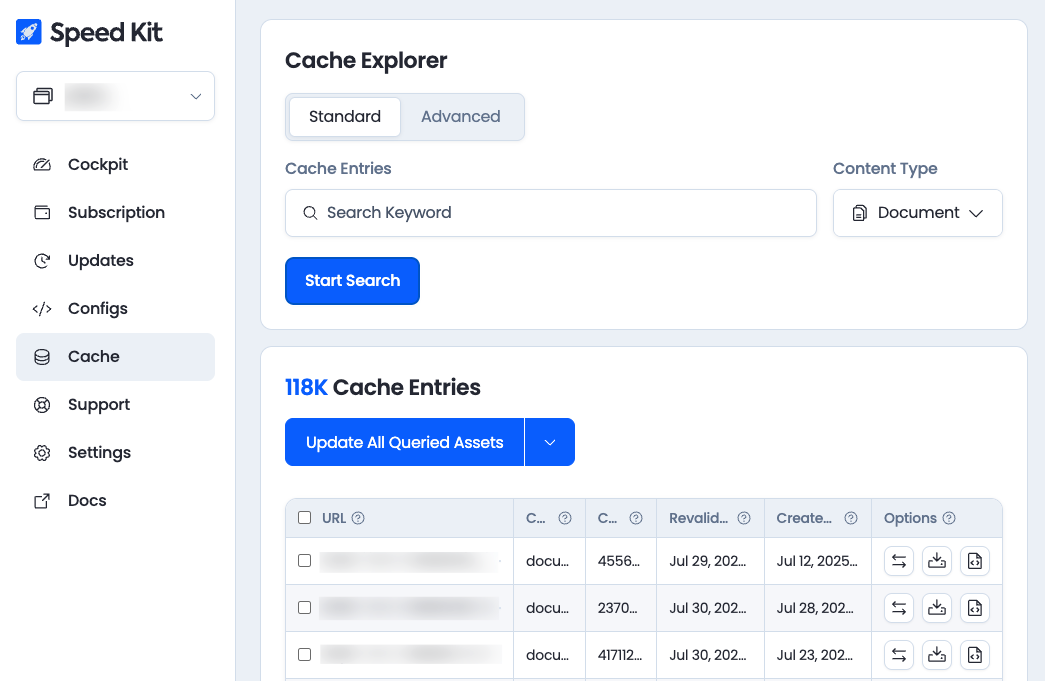Switch to the Advanced tab
The image size is (1045, 681).
[461, 117]
